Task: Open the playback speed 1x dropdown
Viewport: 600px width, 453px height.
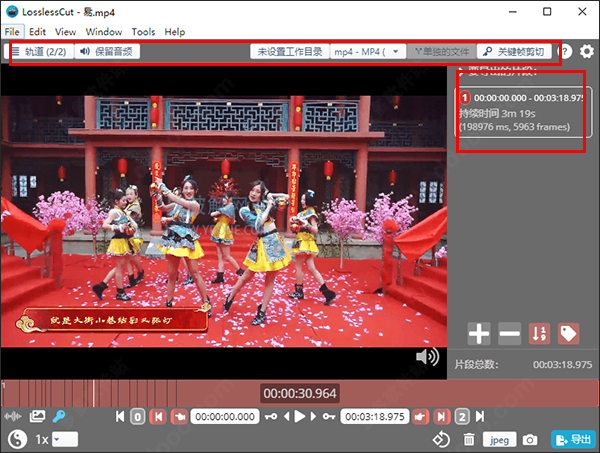Action: tap(65, 439)
